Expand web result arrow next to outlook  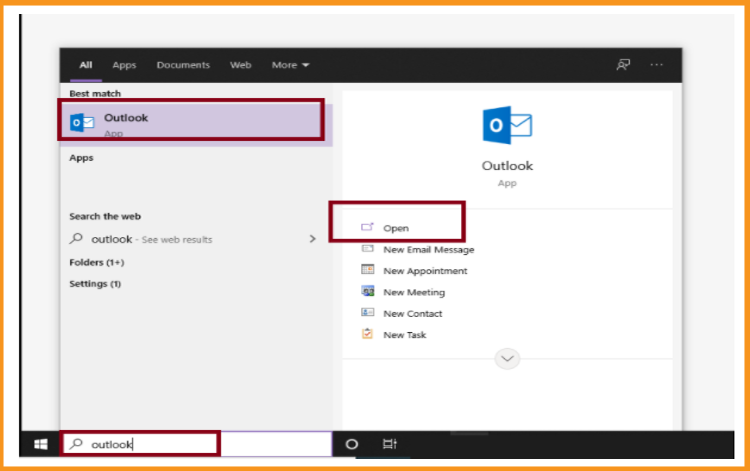pyautogui.click(x=312, y=239)
